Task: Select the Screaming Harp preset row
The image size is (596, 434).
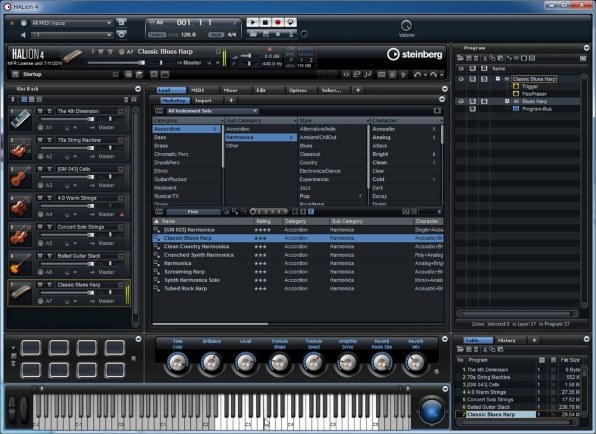Action: [x=298, y=272]
